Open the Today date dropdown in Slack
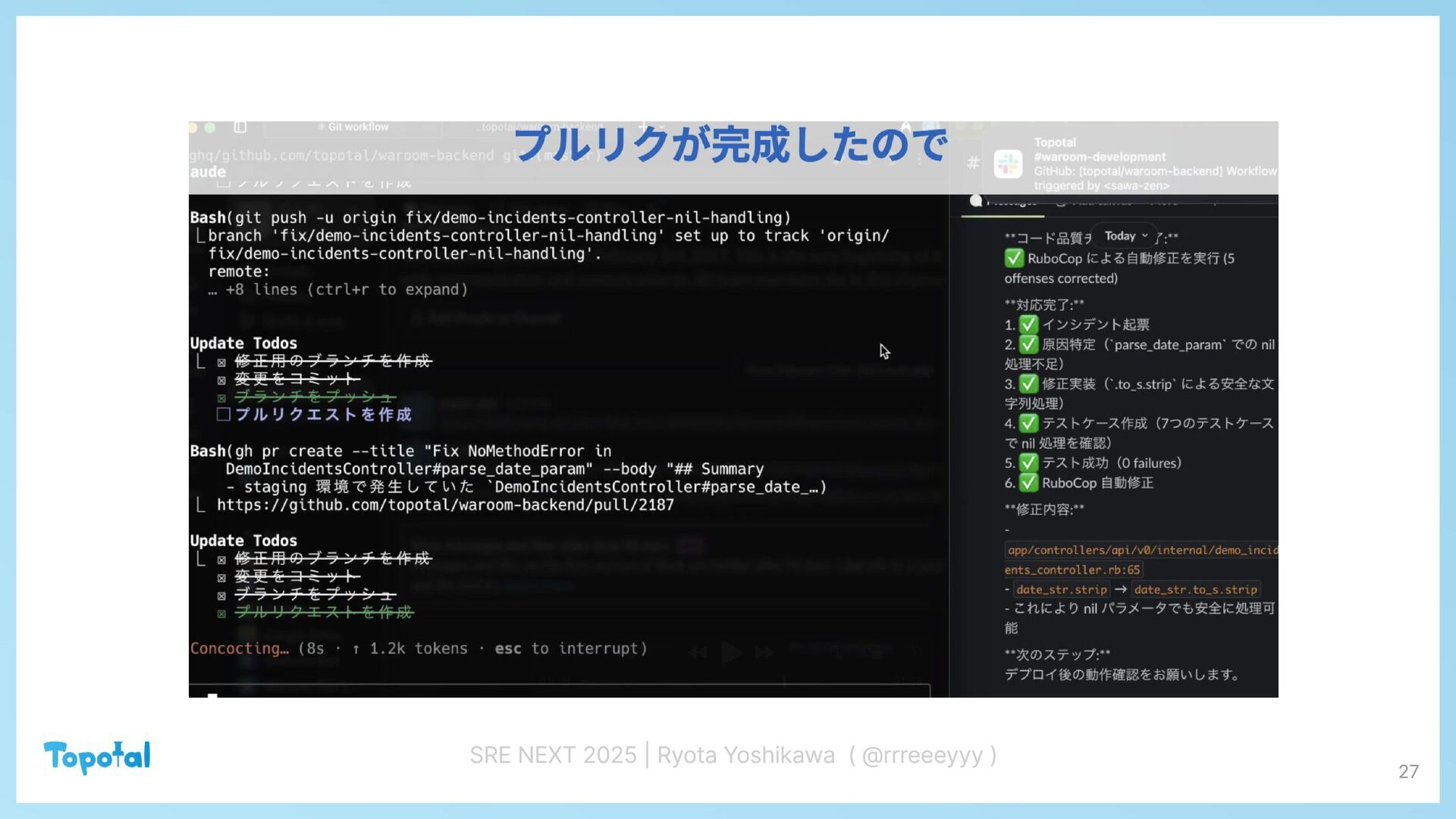The height and width of the screenshot is (819, 1456). tap(1125, 236)
